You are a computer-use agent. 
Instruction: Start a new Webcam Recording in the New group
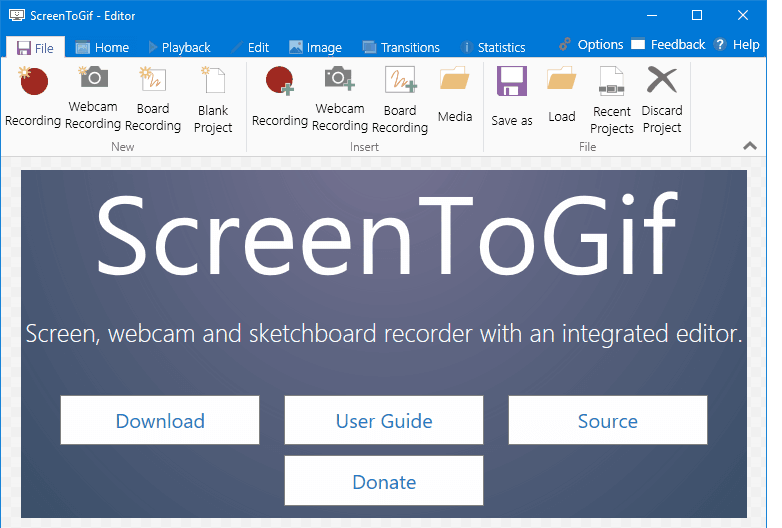pyautogui.click(x=93, y=98)
